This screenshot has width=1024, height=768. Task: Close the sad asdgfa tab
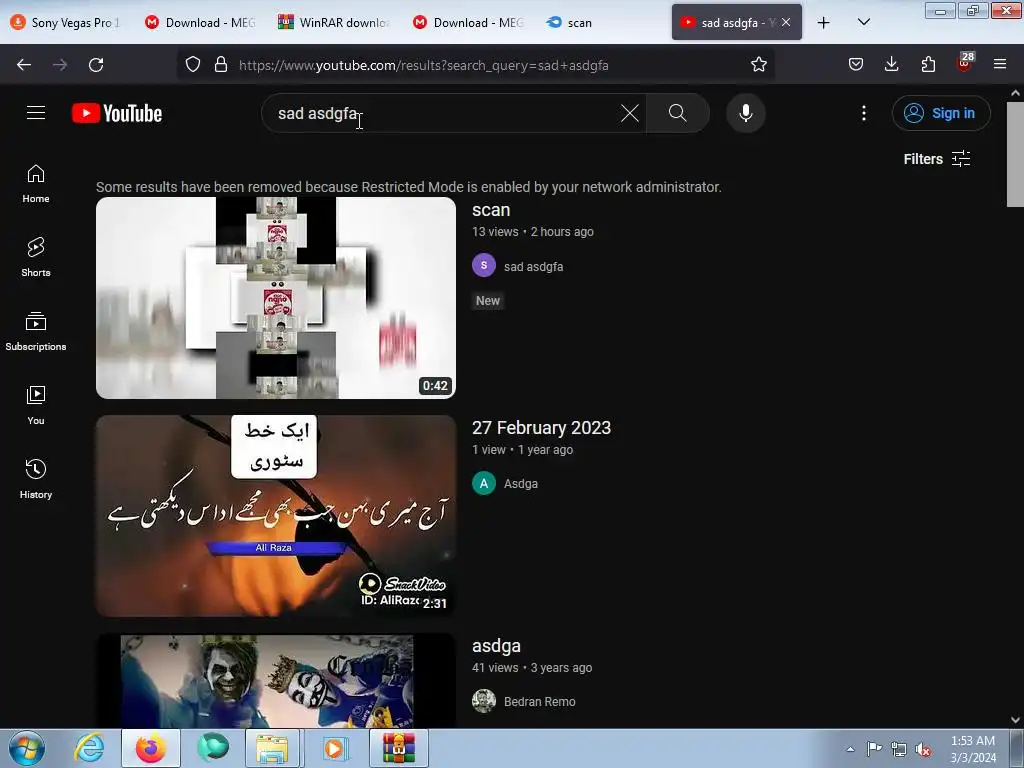[x=786, y=22]
